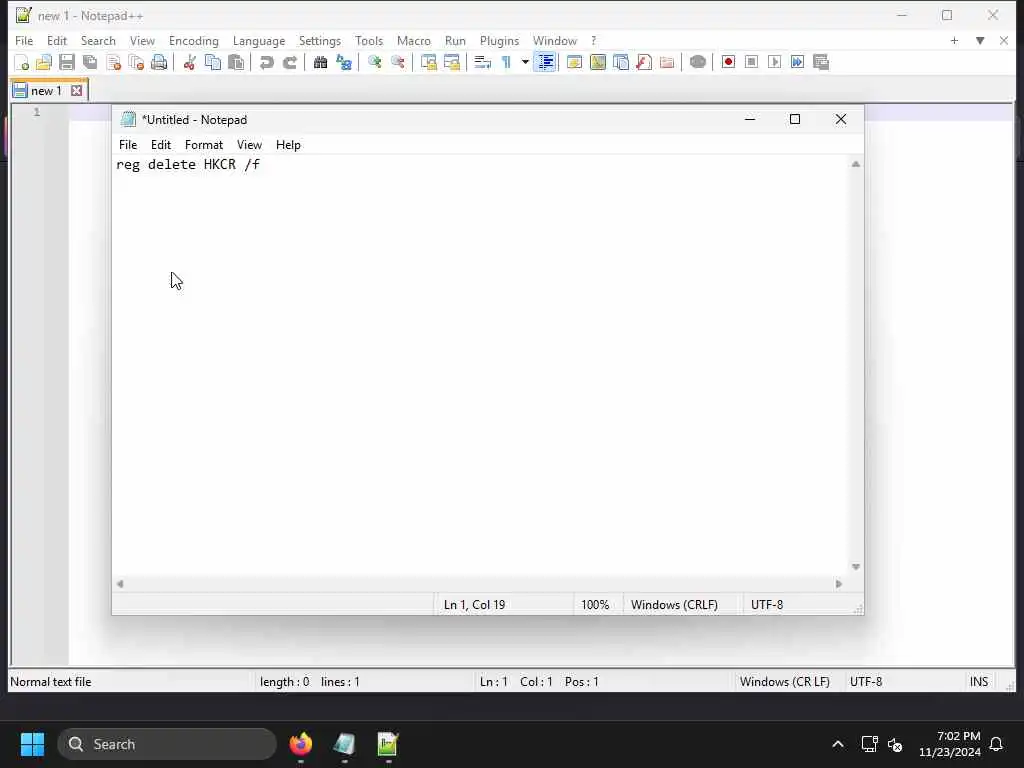Click the Zoom Out magnifier icon
This screenshot has height=768, width=1024.
click(398, 63)
